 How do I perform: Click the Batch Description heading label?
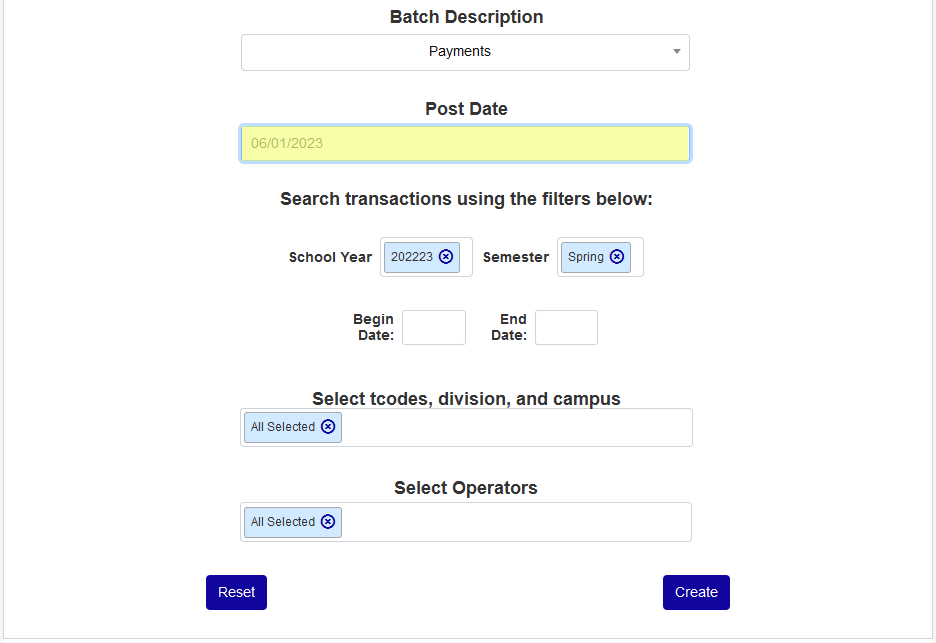point(466,17)
